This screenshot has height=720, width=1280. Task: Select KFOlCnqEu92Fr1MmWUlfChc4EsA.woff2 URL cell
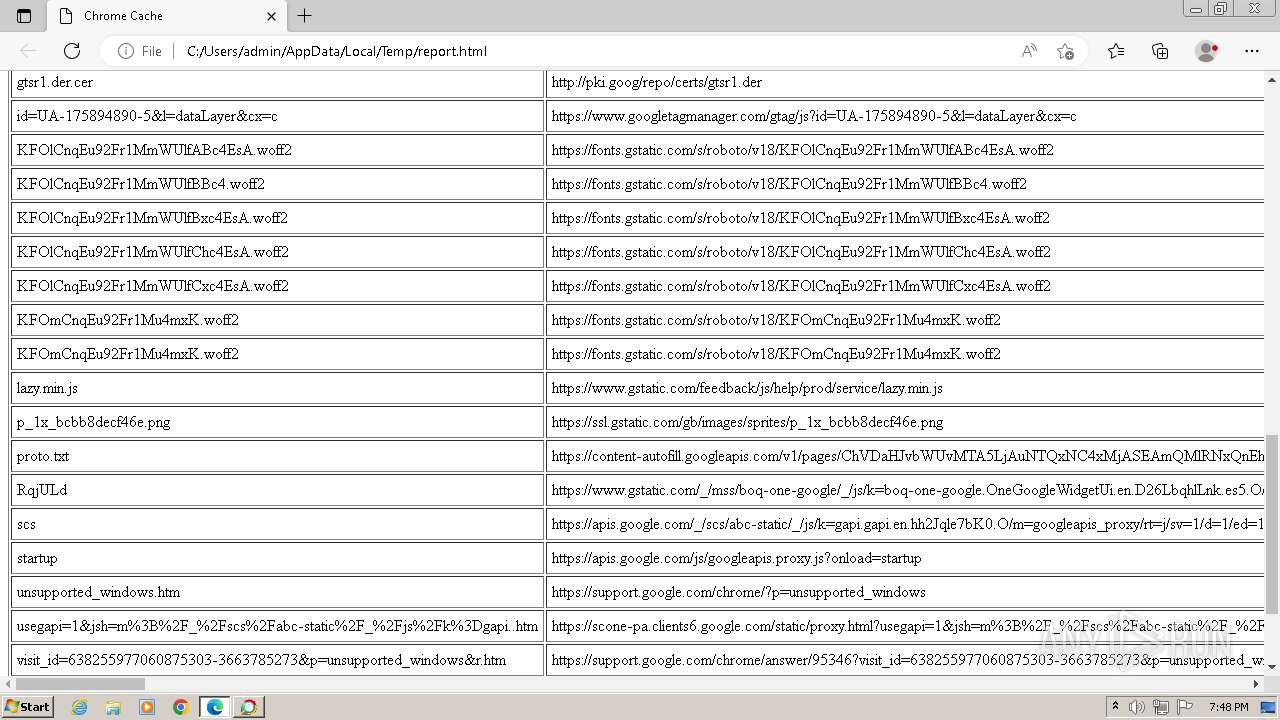pyautogui.click(x=905, y=252)
